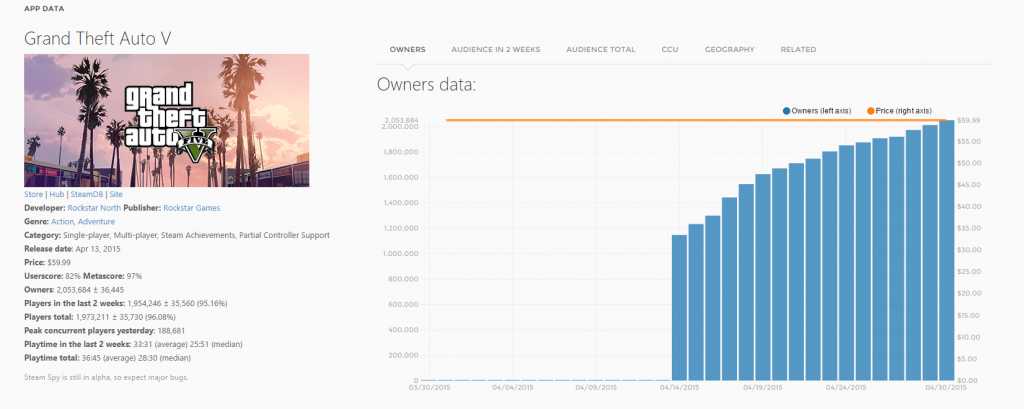
Task: Click the Grand Theft Auto V cover image
Action: [166, 120]
